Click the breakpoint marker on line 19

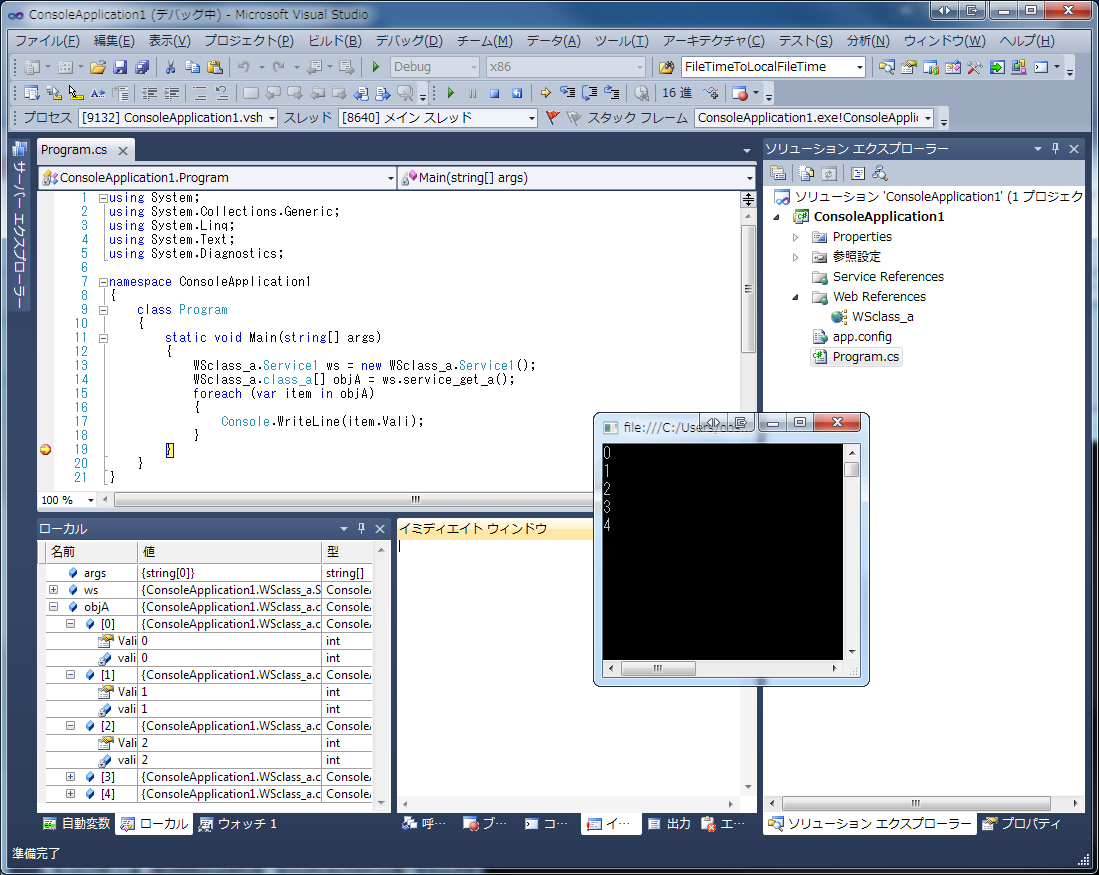pyautogui.click(x=46, y=449)
